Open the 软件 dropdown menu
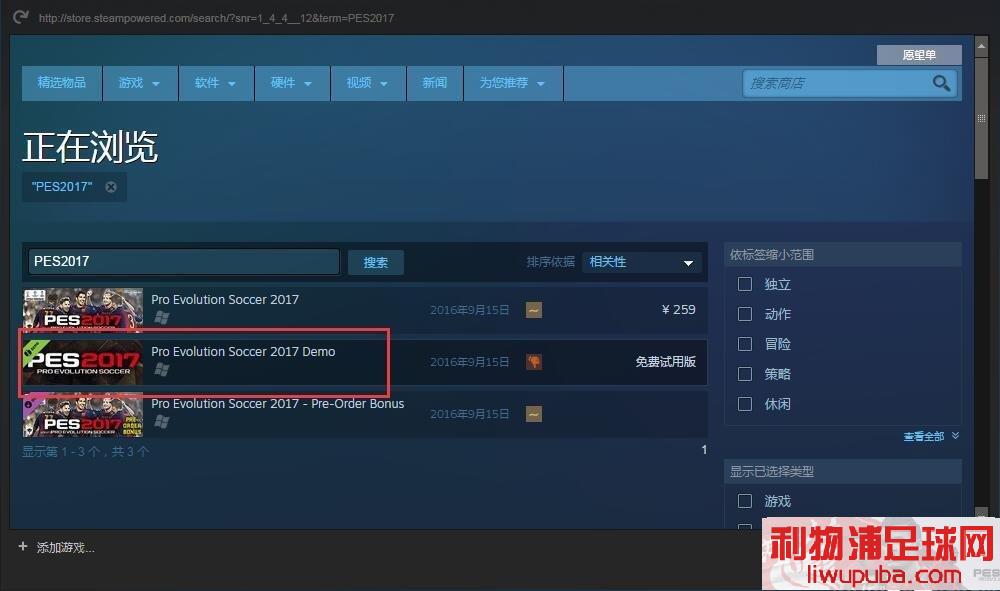 click(x=216, y=83)
